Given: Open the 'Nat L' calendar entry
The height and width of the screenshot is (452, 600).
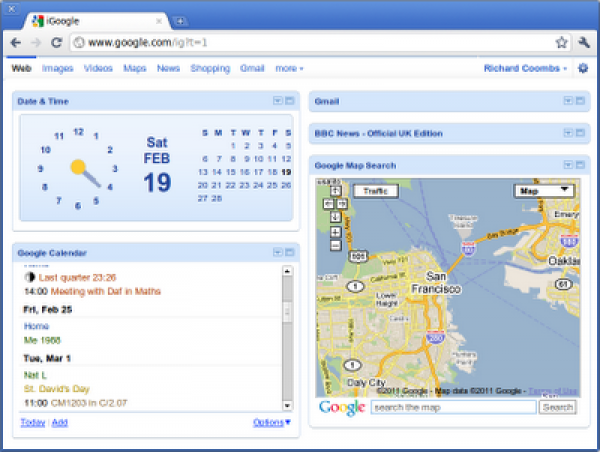Looking at the screenshot, I should coord(35,375).
